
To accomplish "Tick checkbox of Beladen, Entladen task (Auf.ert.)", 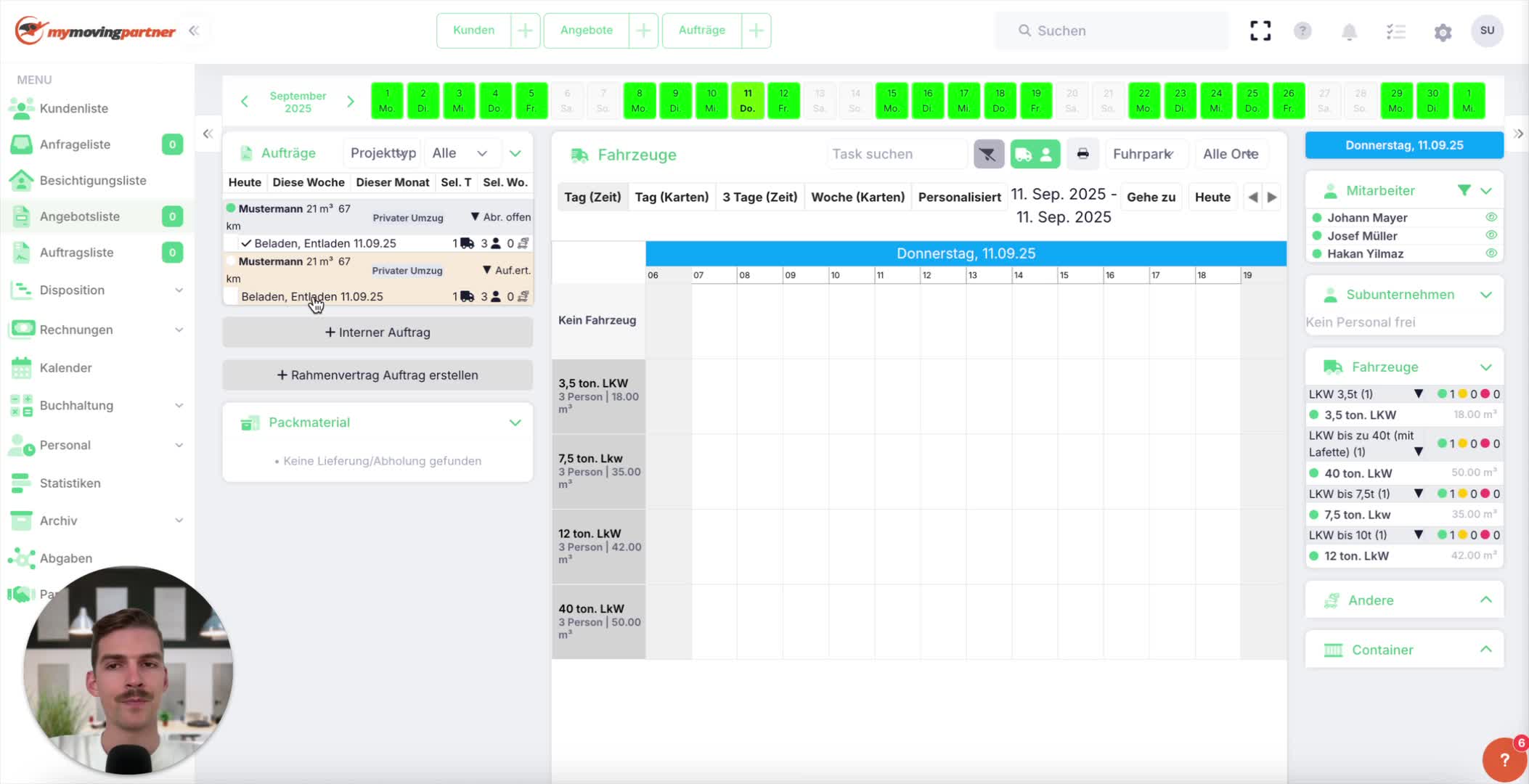I will [232, 296].
